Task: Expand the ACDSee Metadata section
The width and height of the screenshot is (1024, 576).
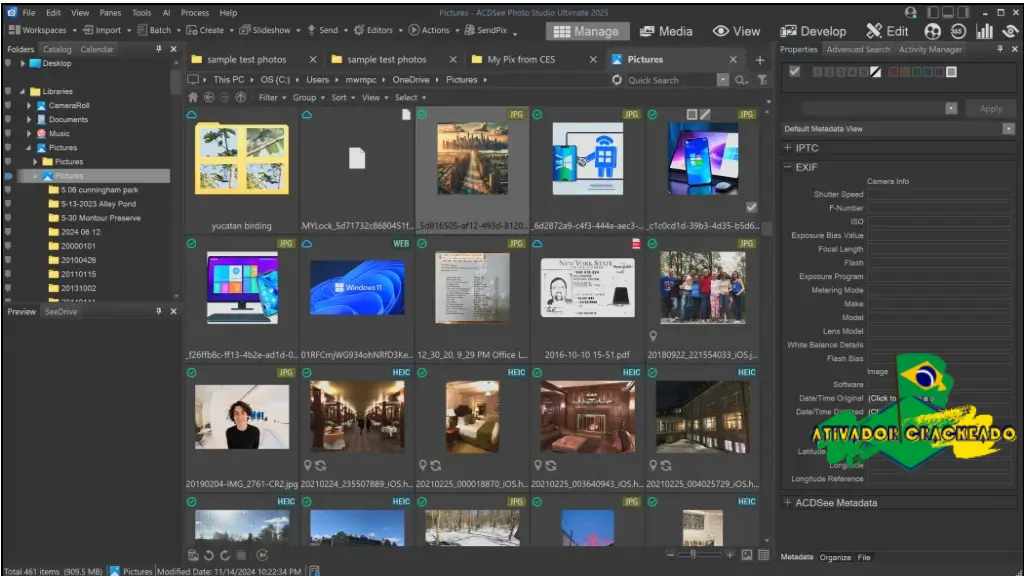Action: click(788, 503)
